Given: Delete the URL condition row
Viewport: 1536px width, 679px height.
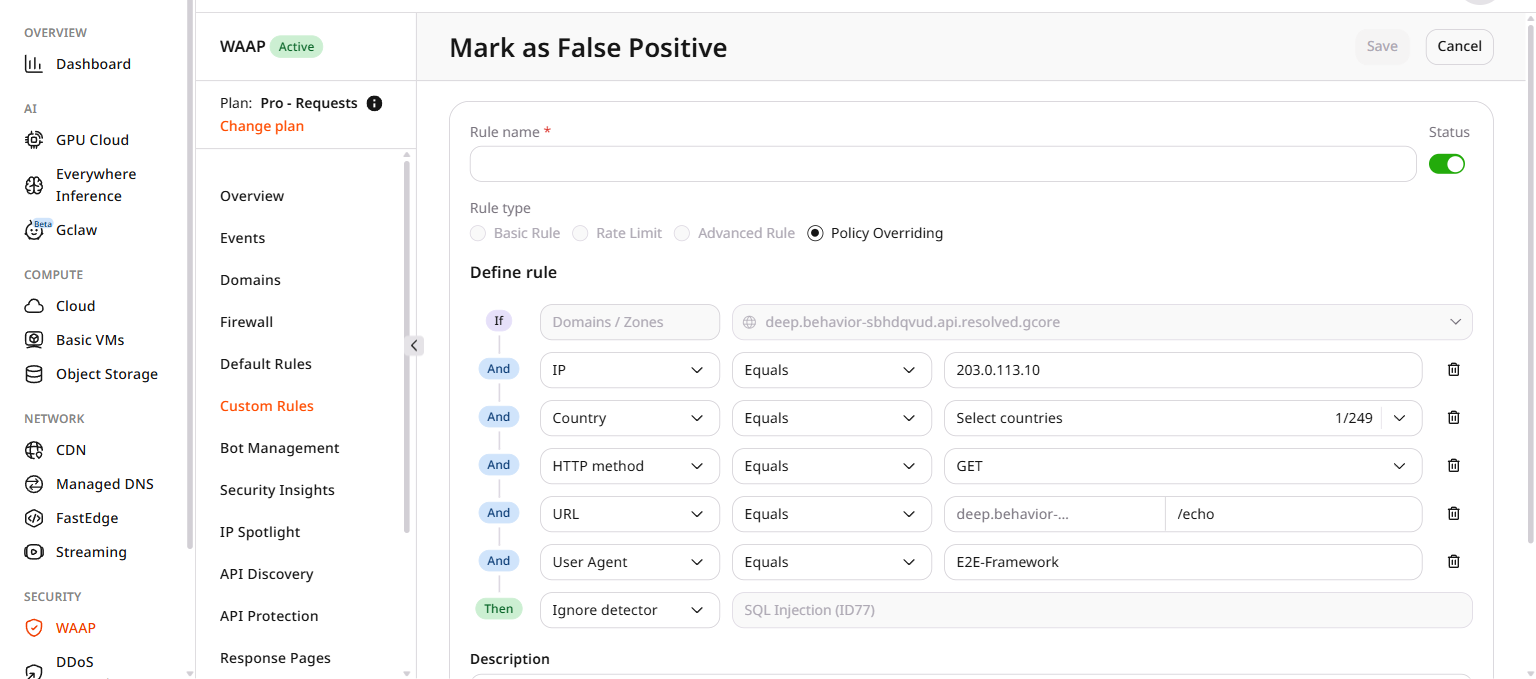Looking at the screenshot, I should click(1454, 514).
